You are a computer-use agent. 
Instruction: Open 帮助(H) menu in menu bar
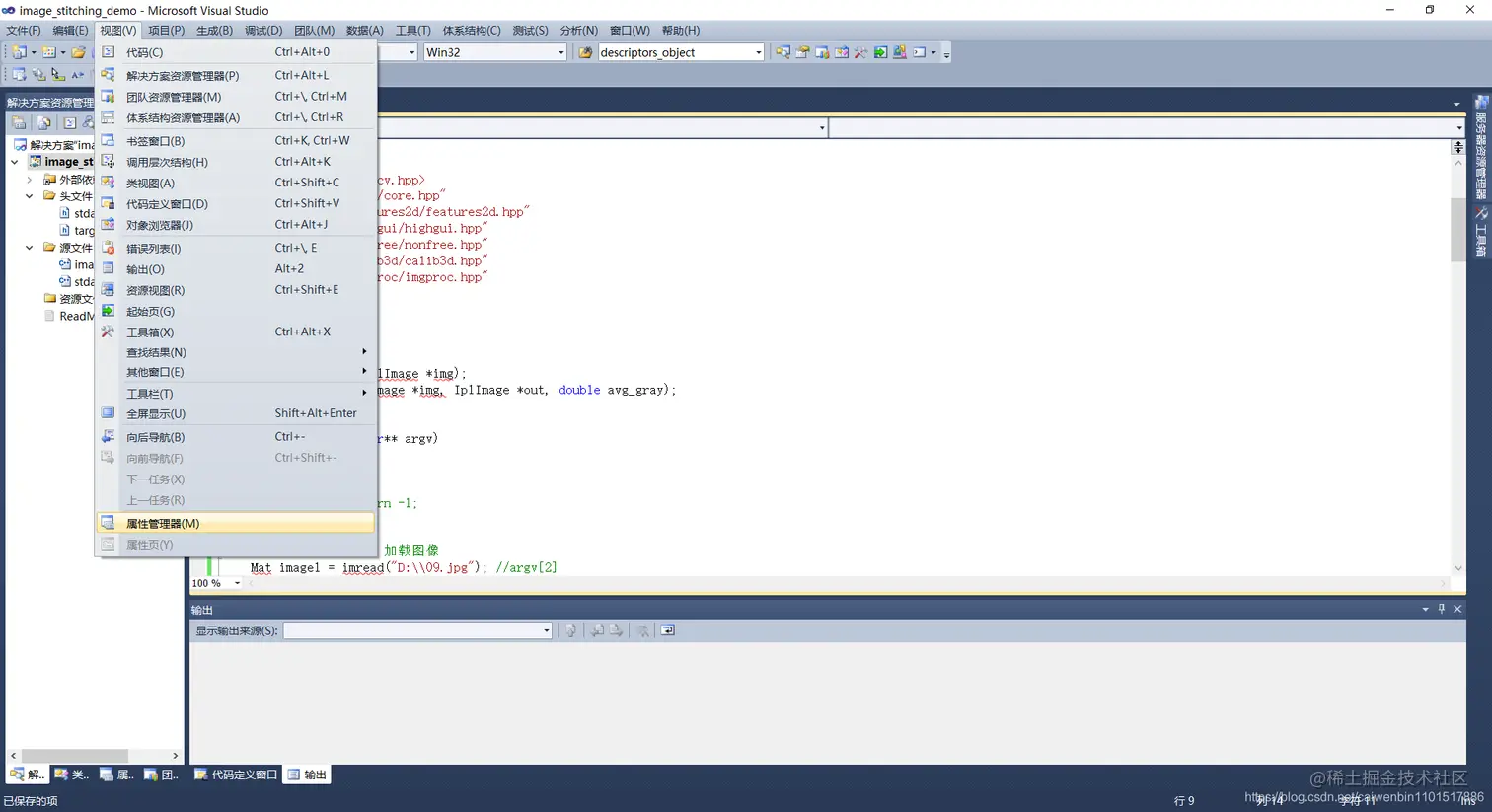pos(681,30)
